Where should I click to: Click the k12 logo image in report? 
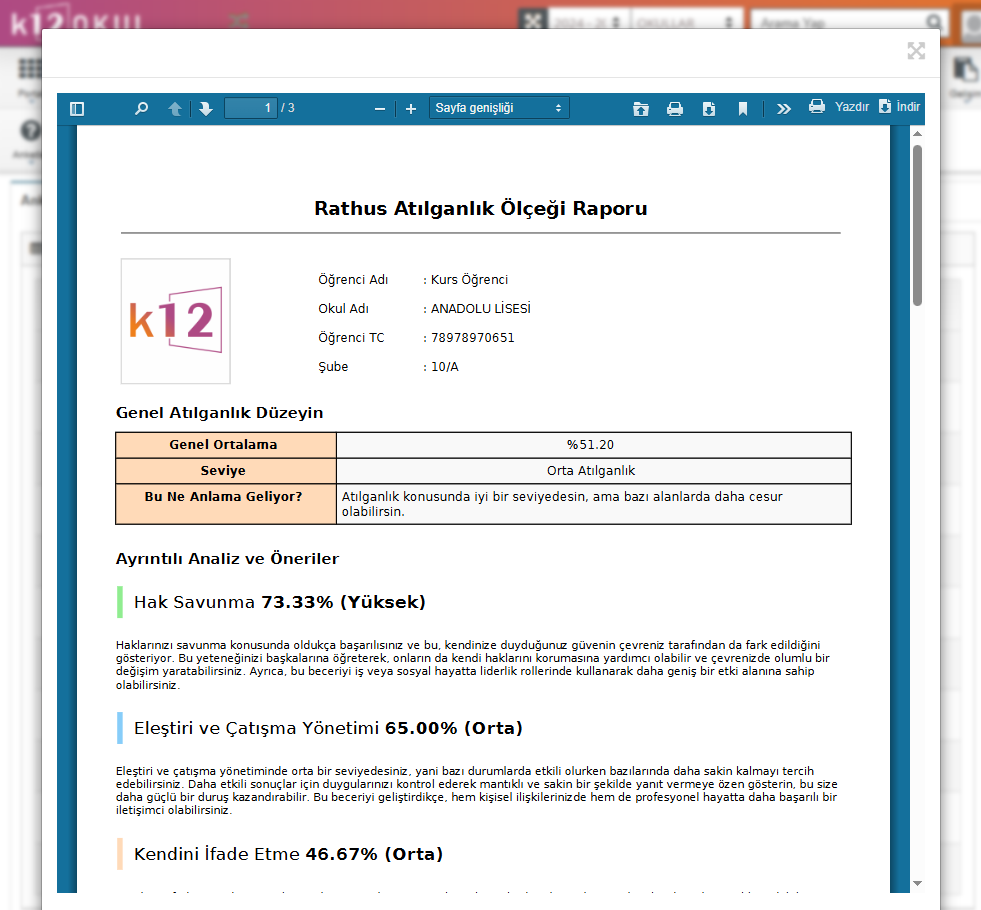[176, 321]
